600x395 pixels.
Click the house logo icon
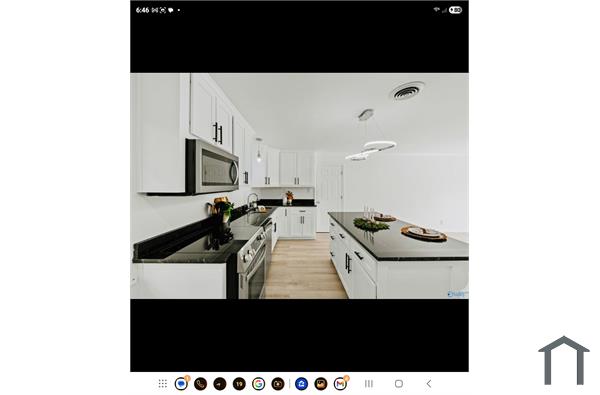tap(564, 360)
